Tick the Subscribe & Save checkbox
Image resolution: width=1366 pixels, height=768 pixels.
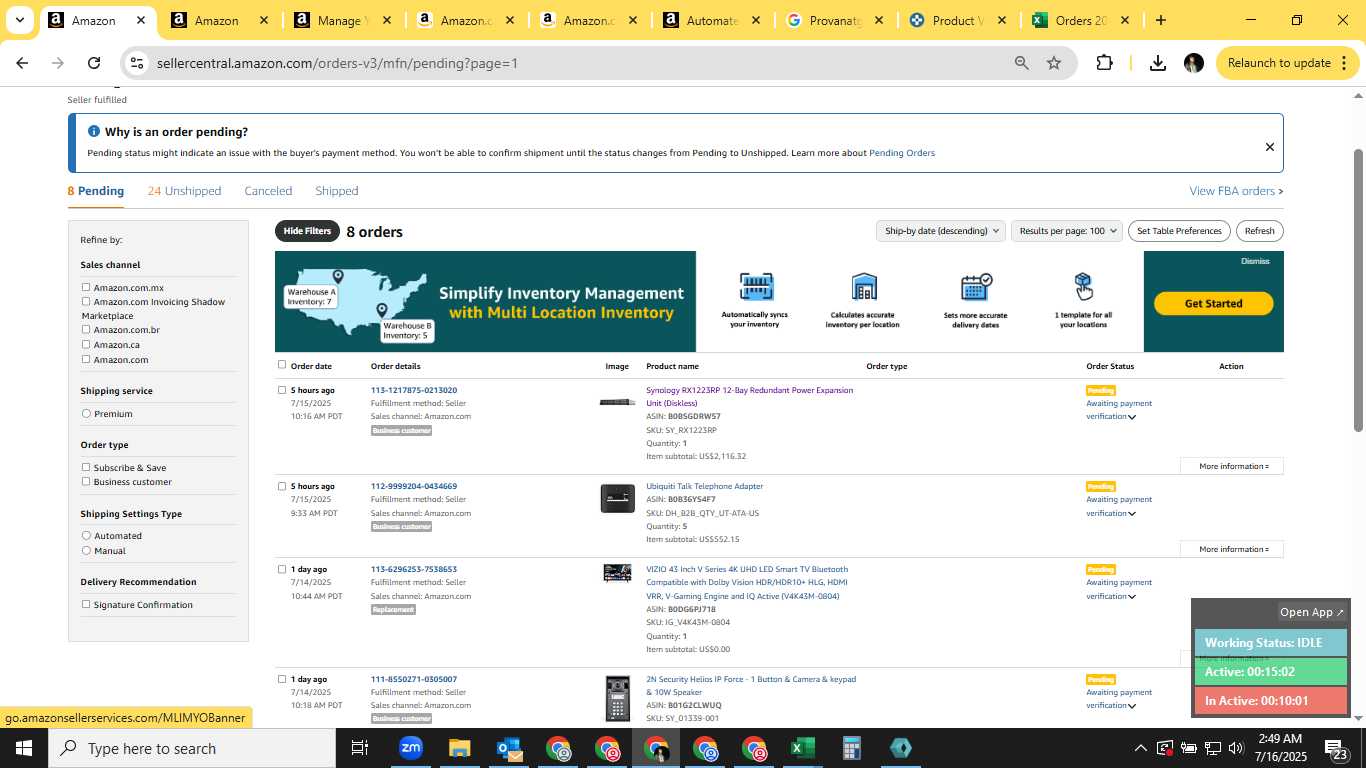86,467
